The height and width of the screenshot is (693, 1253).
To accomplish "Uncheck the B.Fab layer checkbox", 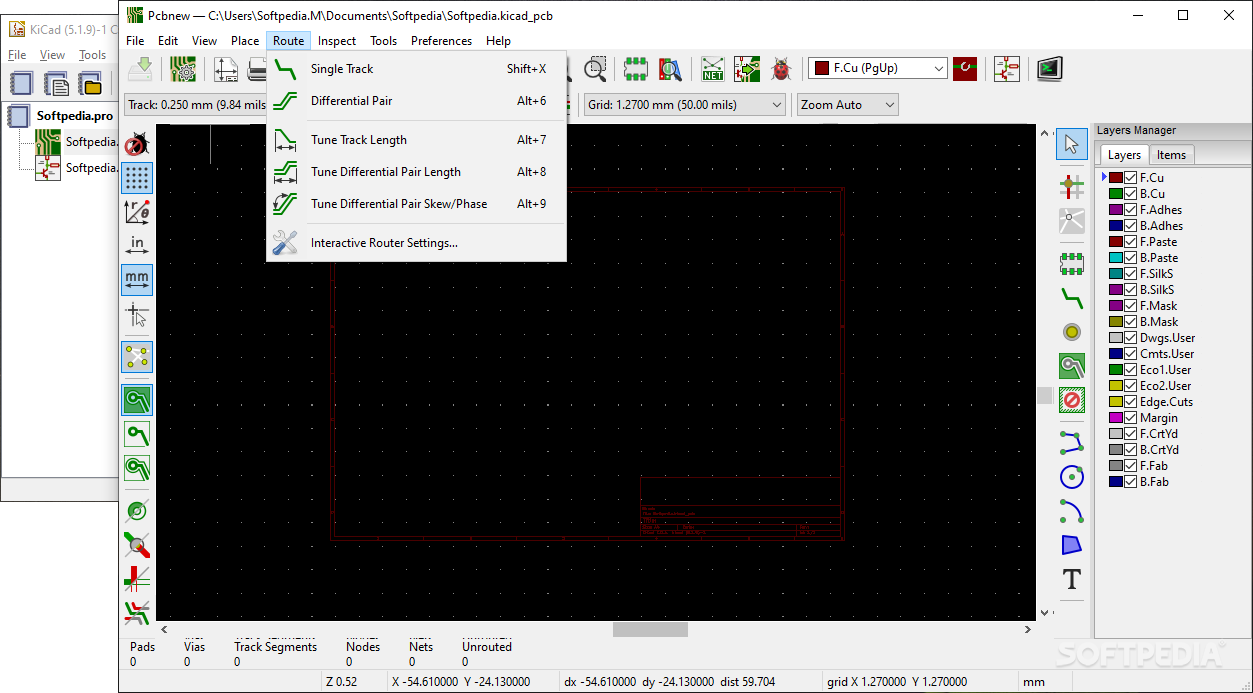I will coord(1131,482).
